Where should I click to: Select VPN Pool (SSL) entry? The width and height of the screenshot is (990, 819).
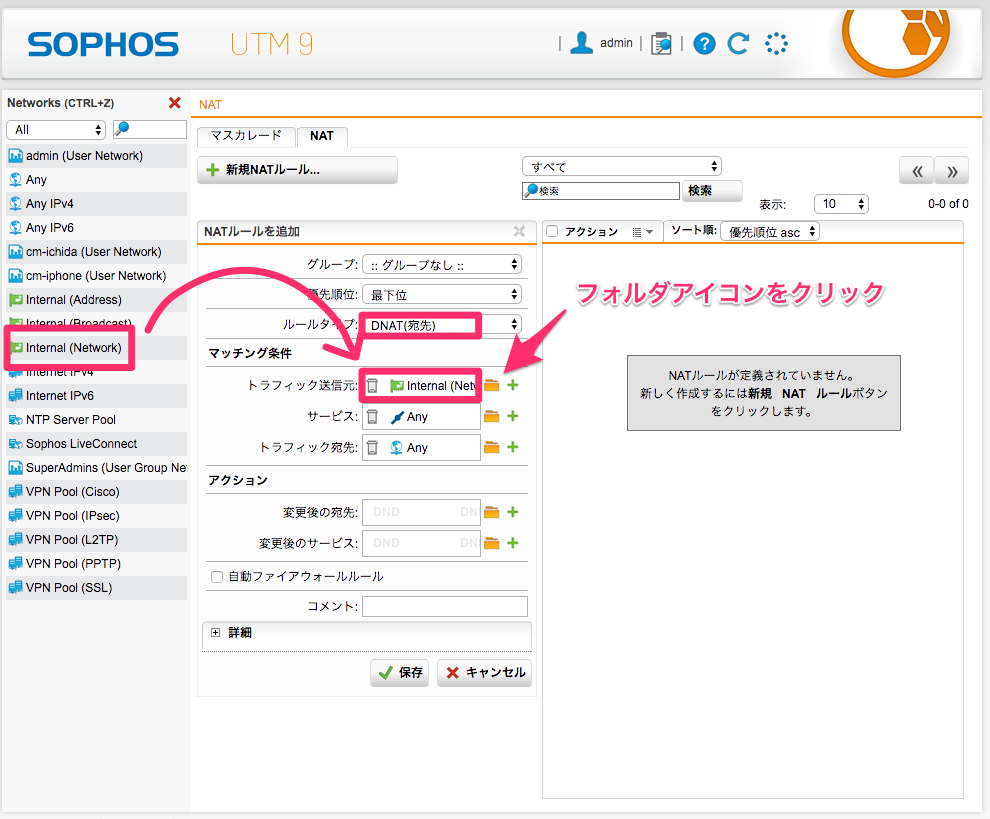pyautogui.click(x=97, y=588)
